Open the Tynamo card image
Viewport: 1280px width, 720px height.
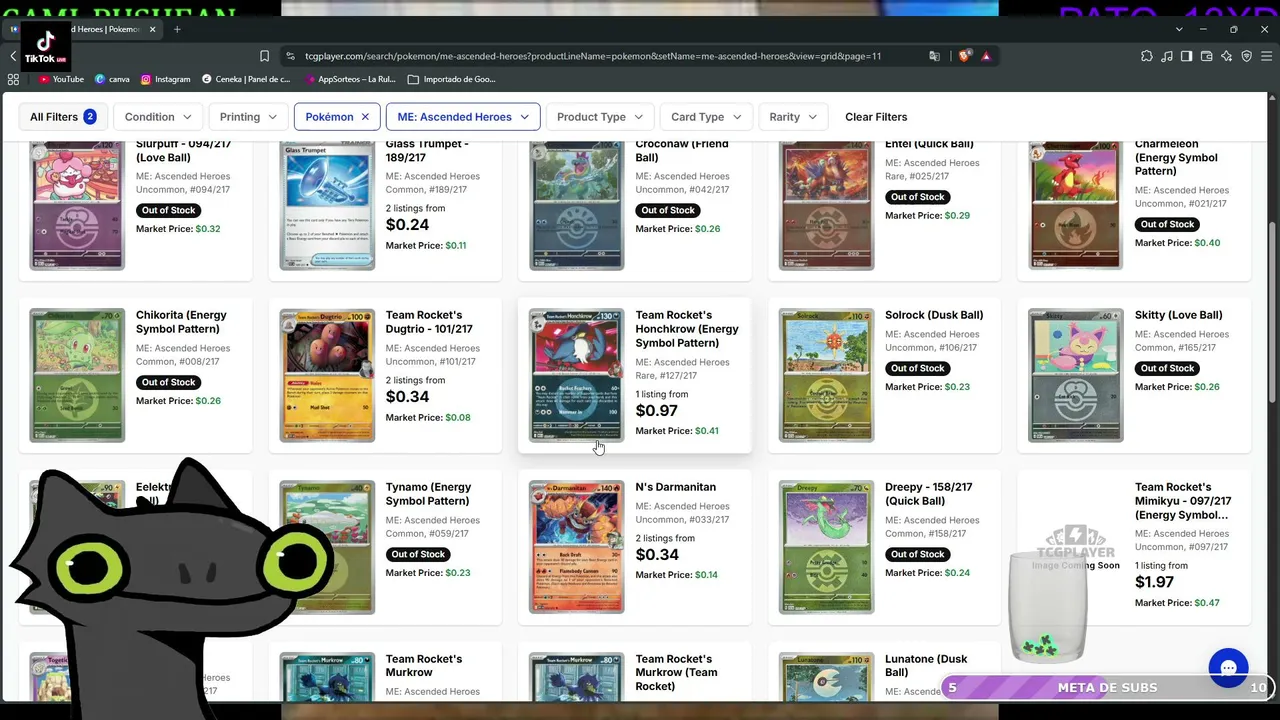(327, 547)
